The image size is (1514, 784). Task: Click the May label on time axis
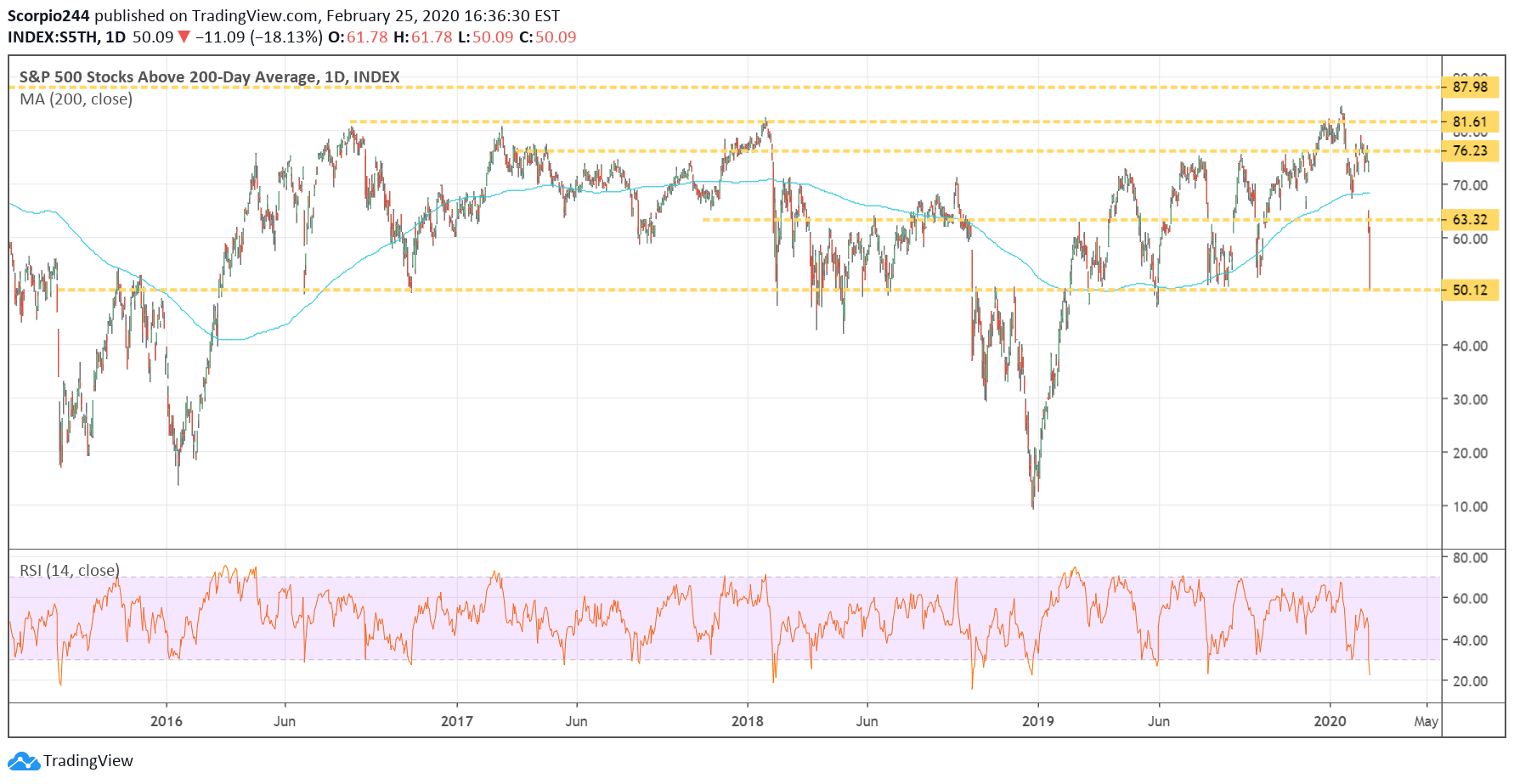pos(1426,721)
